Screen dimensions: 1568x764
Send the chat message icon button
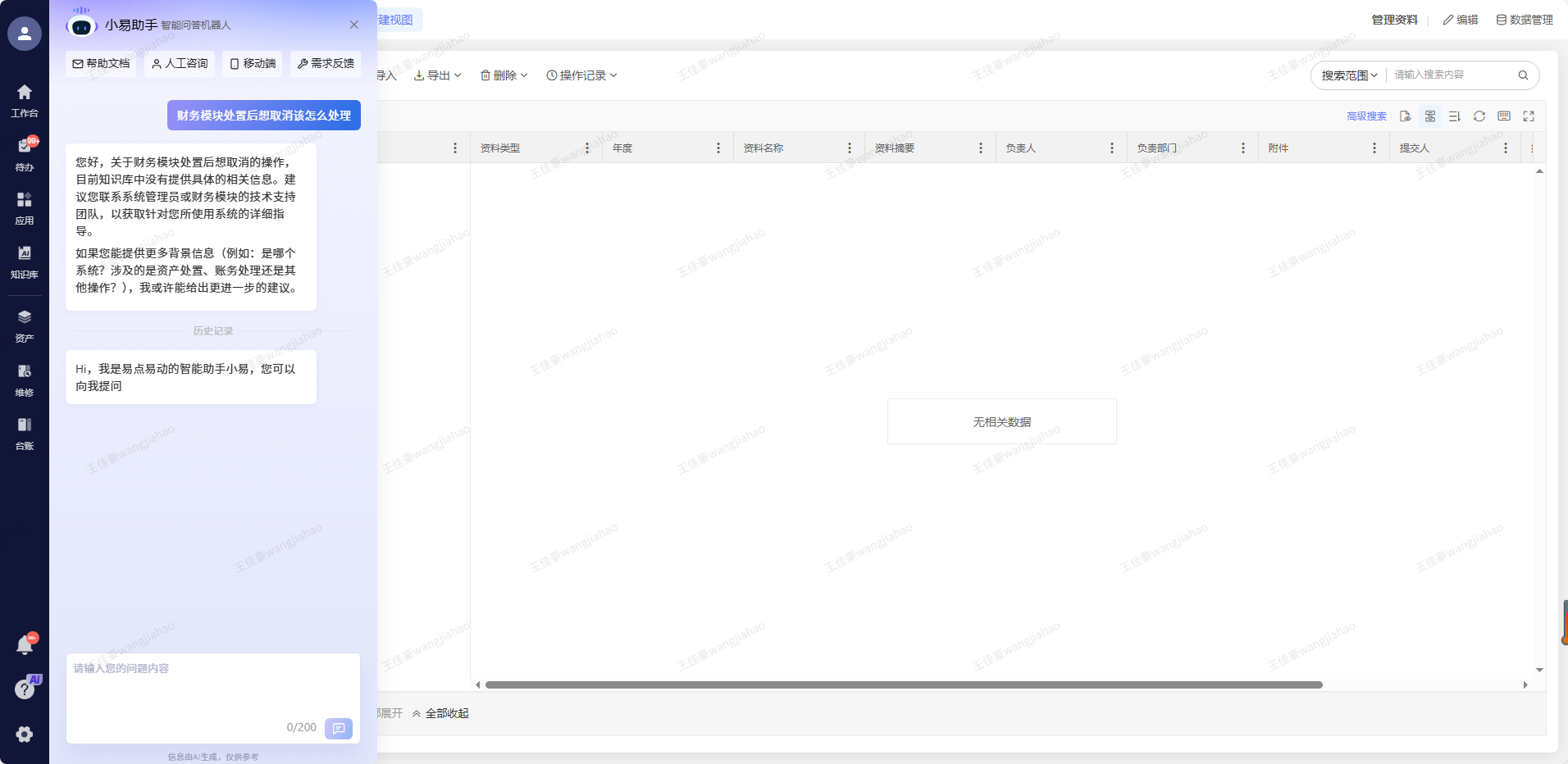tap(338, 728)
